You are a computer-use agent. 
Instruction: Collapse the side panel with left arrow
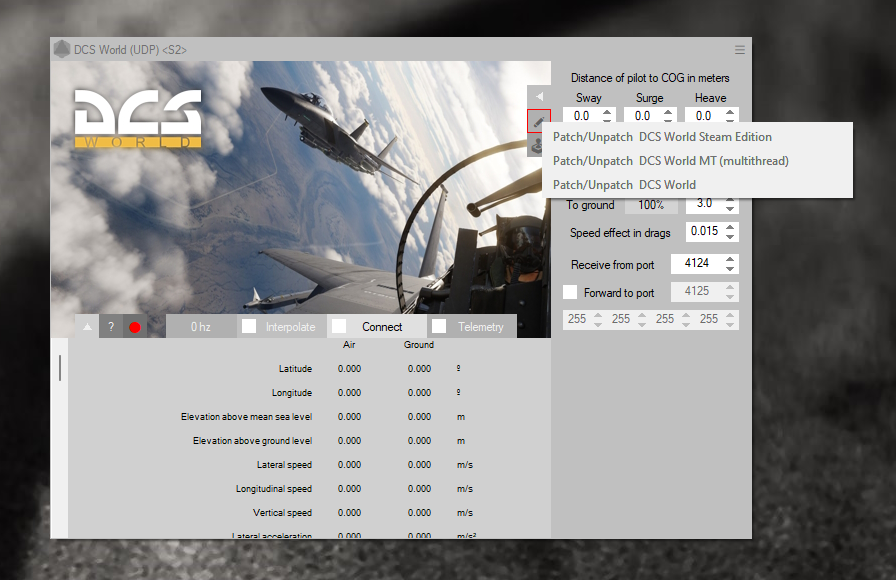[539, 96]
